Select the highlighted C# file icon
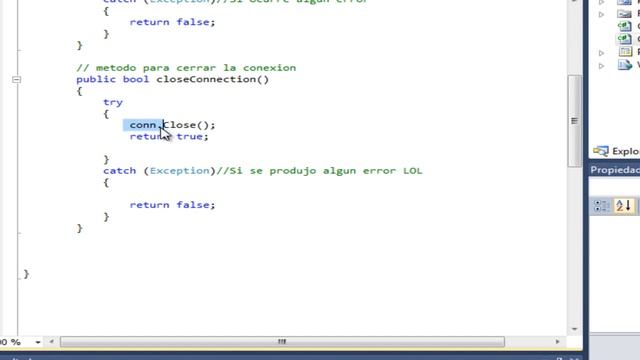640x360 pixels. click(624, 39)
